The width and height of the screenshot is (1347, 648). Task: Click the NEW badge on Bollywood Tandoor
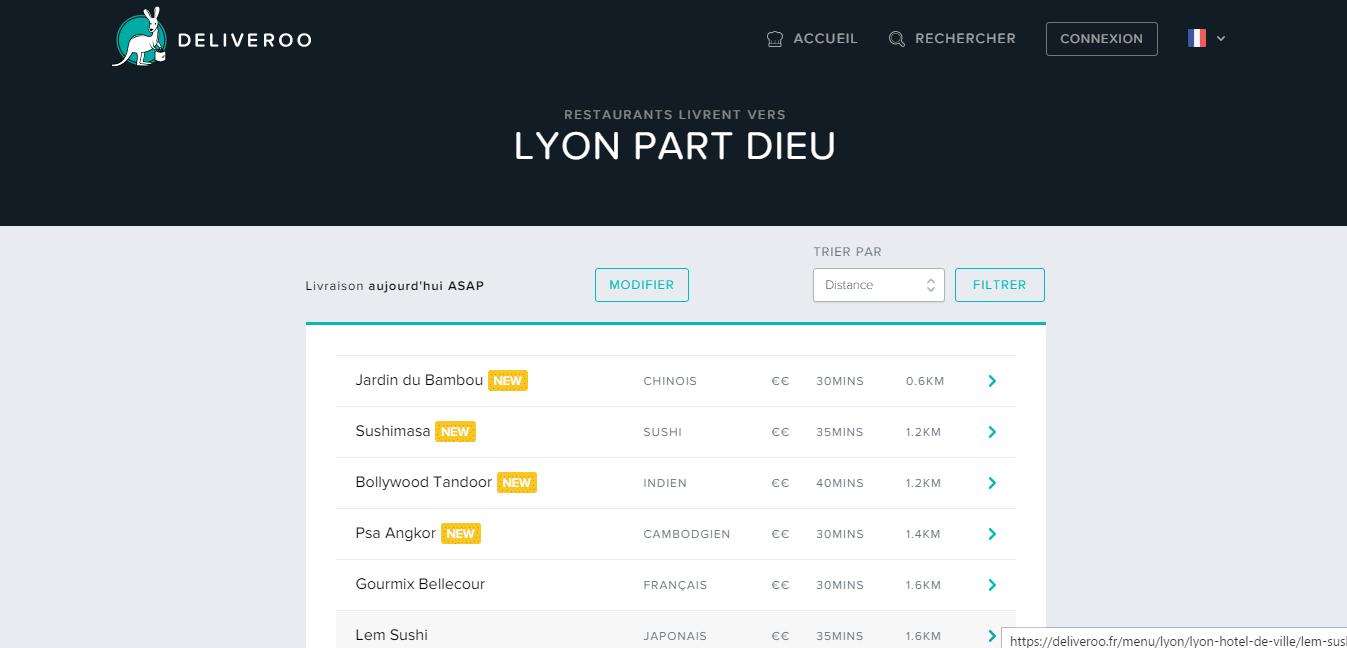tap(517, 482)
